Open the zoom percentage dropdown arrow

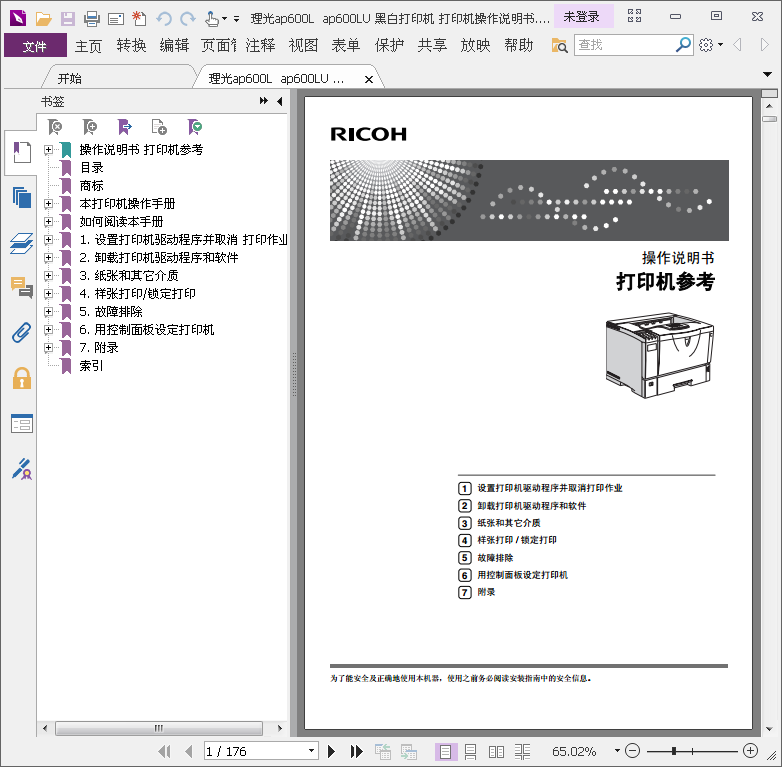[617, 751]
